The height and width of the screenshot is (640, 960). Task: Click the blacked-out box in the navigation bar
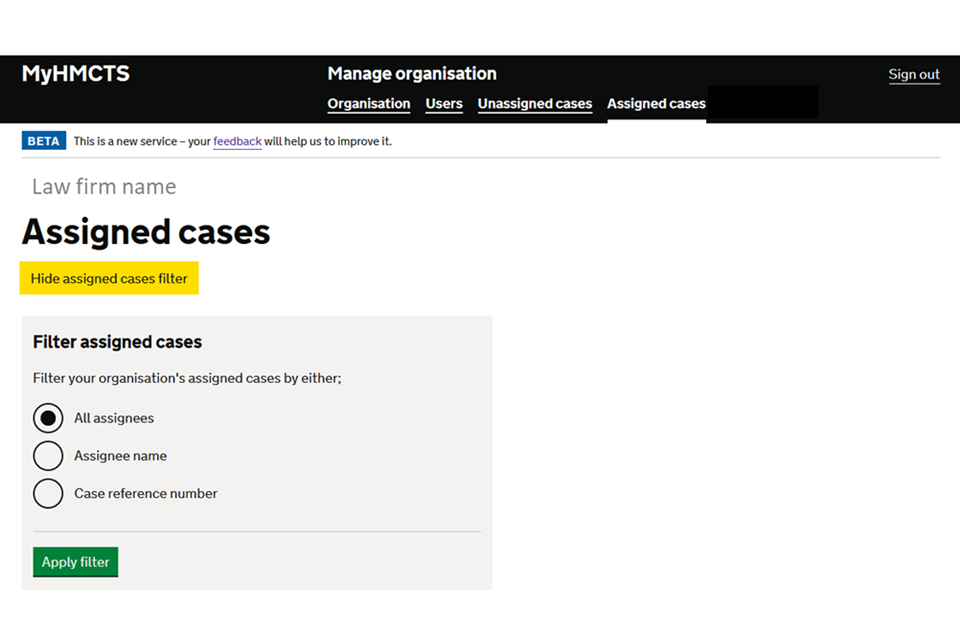point(762,103)
